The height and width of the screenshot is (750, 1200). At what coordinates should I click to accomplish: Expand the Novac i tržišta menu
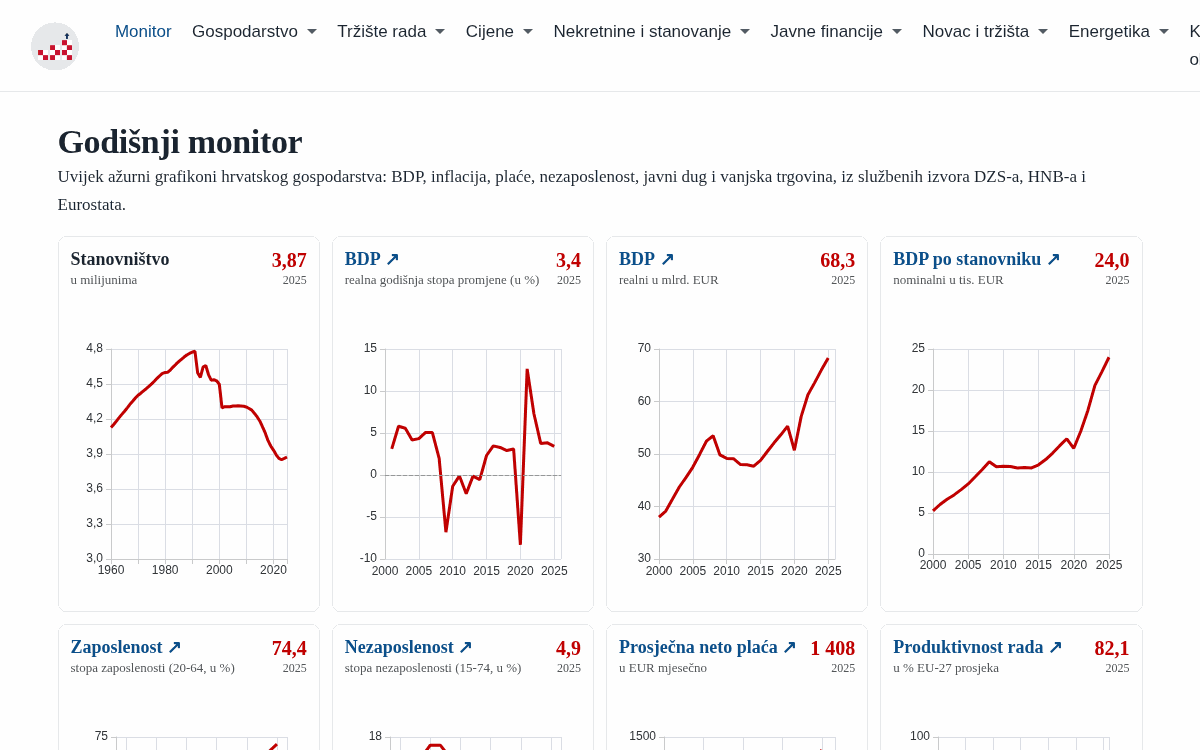(985, 32)
